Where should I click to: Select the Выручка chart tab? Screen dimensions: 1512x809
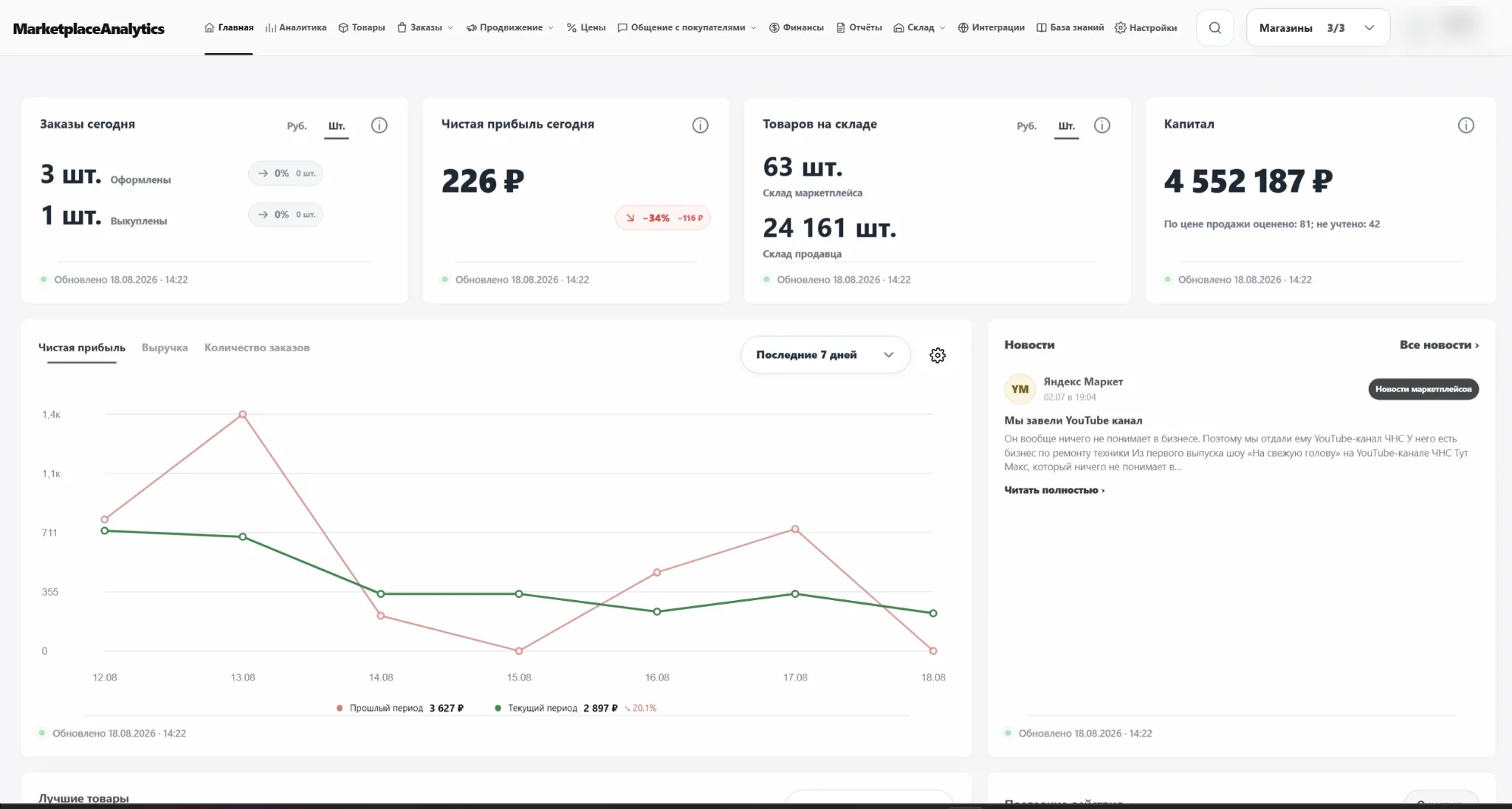pyautogui.click(x=165, y=348)
